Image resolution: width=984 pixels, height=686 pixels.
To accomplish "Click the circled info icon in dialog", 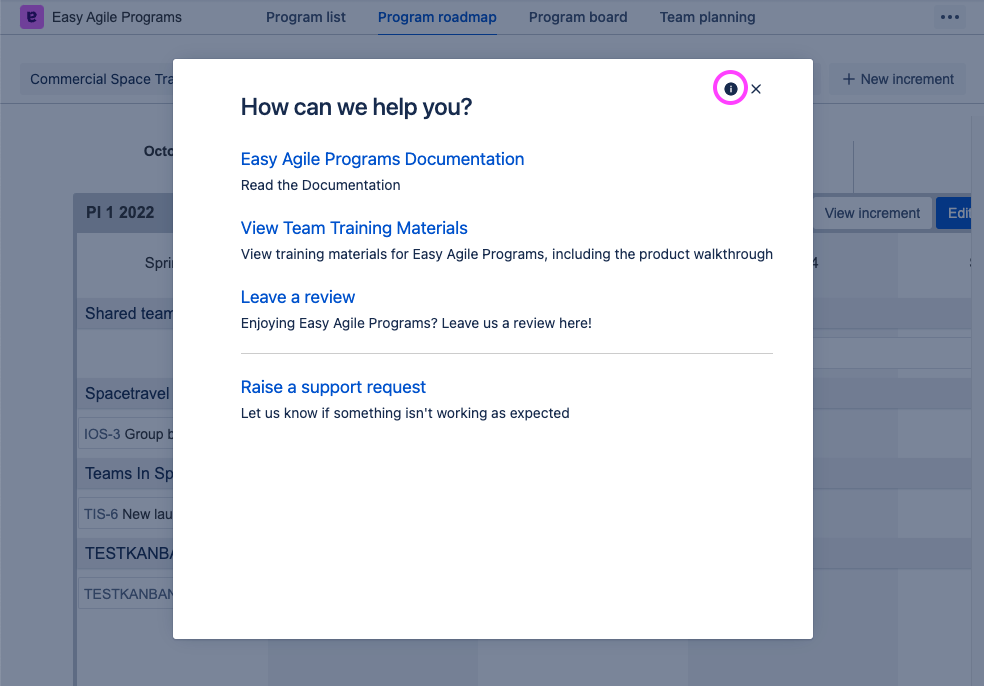I will click(730, 88).
